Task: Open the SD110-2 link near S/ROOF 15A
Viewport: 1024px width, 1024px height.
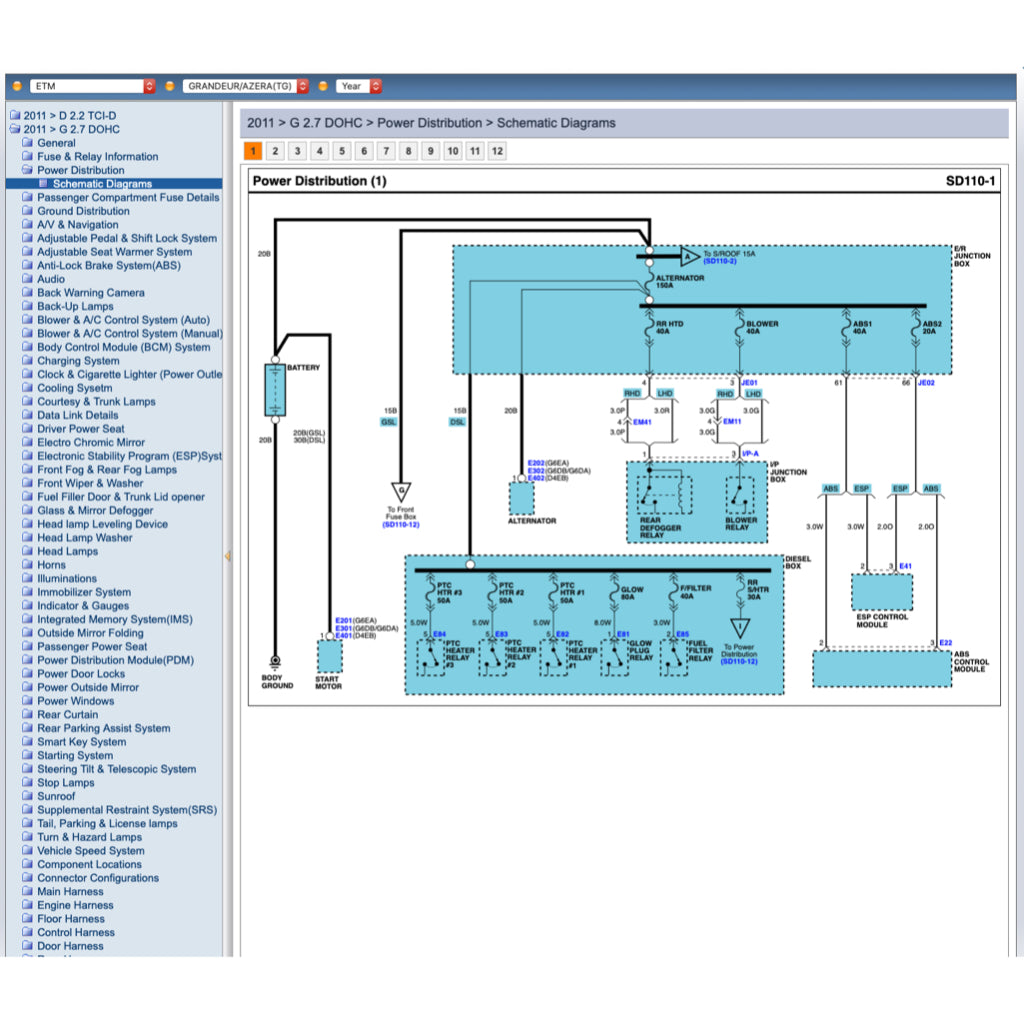Action: click(719, 261)
